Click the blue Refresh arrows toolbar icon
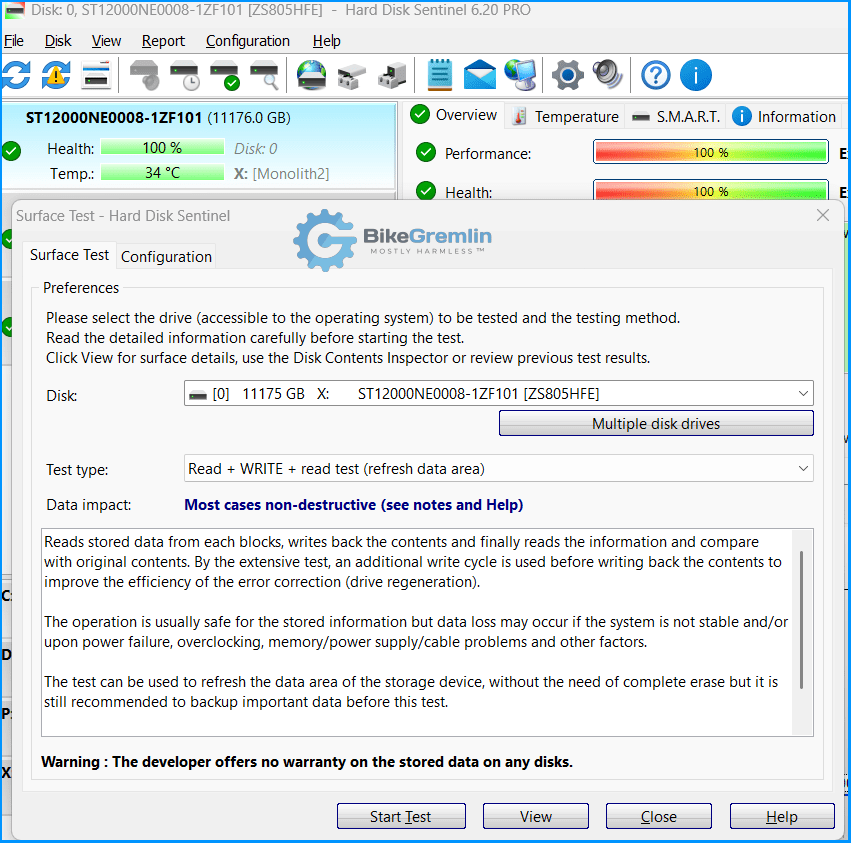The width and height of the screenshot is (851, 843). click(16, 75)
